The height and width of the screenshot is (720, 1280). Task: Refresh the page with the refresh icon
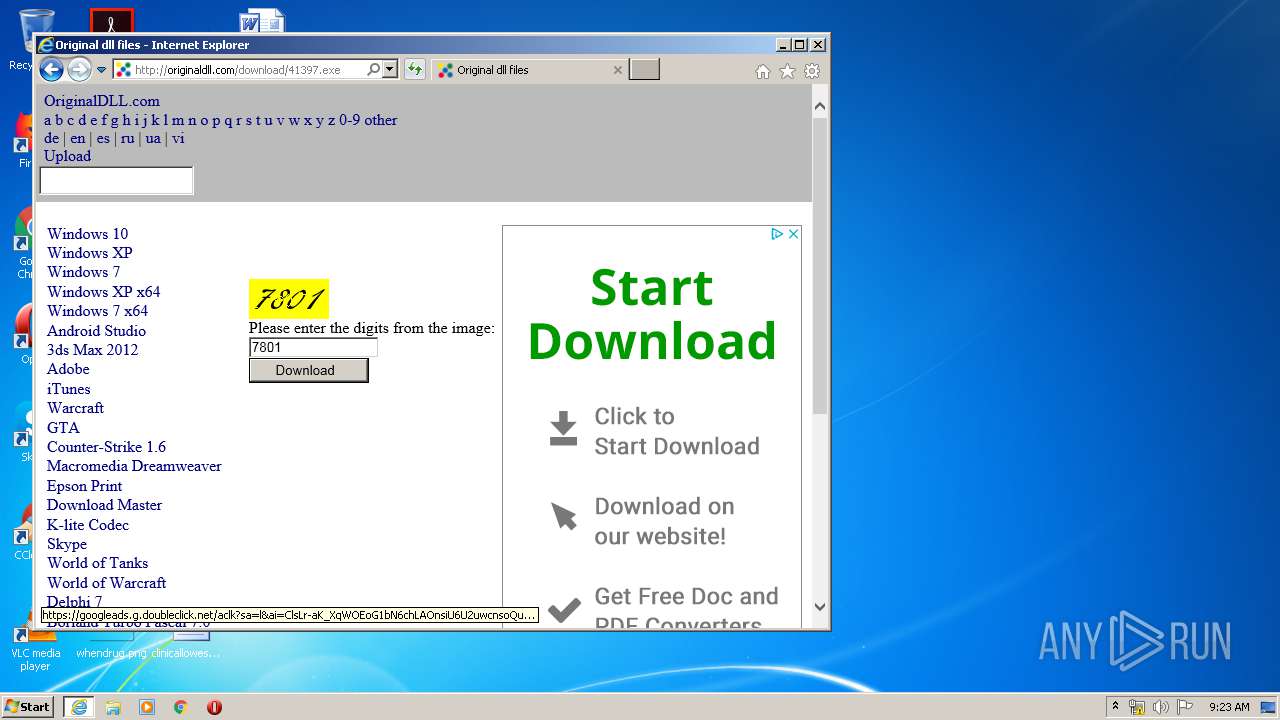click(414, 70)
